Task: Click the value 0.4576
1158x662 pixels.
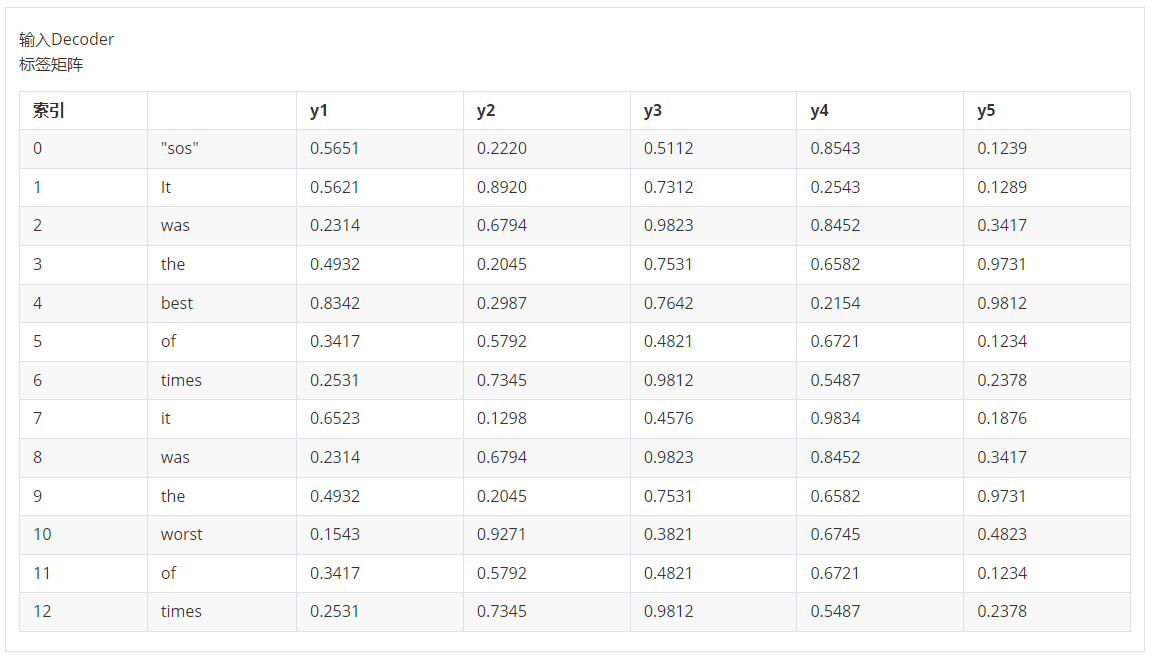Action: point(668,418)
